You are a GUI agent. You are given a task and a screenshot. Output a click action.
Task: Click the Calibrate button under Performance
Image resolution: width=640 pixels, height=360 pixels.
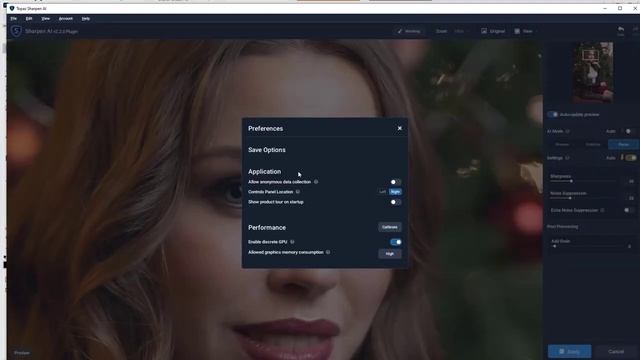(390, 227)
